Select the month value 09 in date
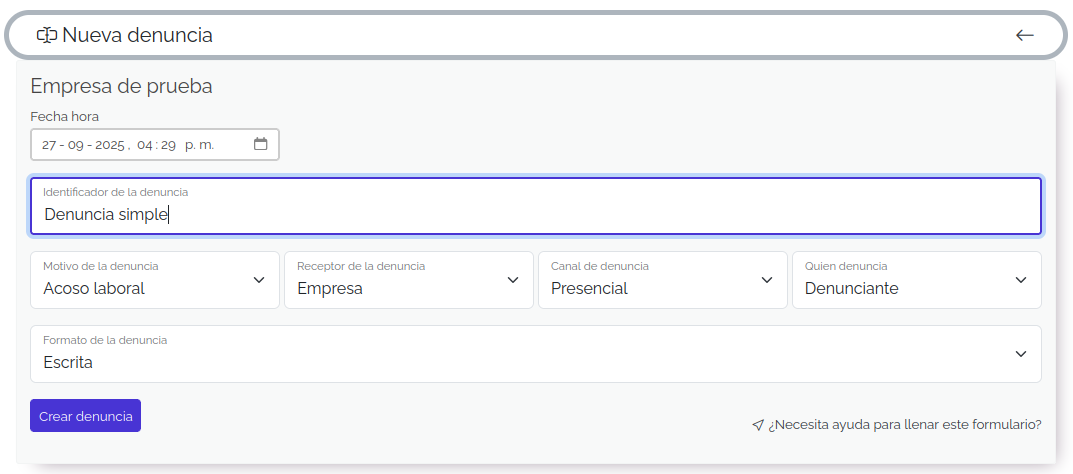1073x474 pixels. (76, 145)
